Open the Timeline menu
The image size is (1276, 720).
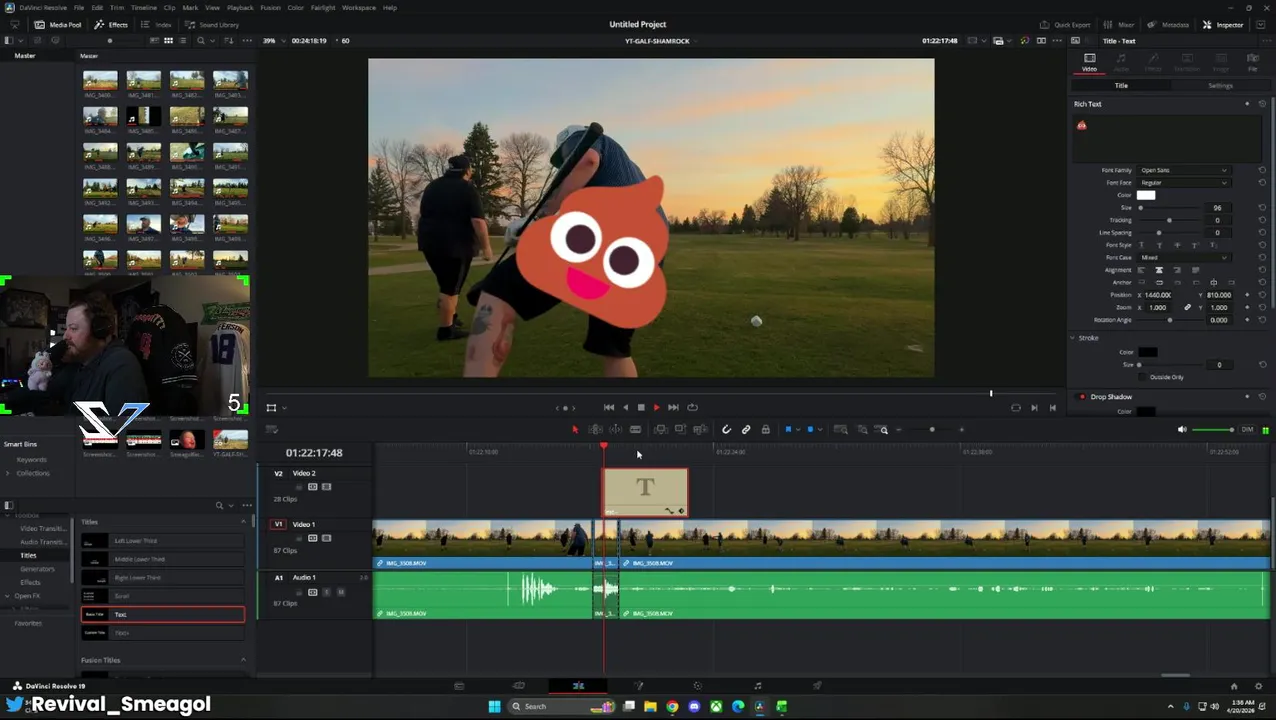click(143, 7)
